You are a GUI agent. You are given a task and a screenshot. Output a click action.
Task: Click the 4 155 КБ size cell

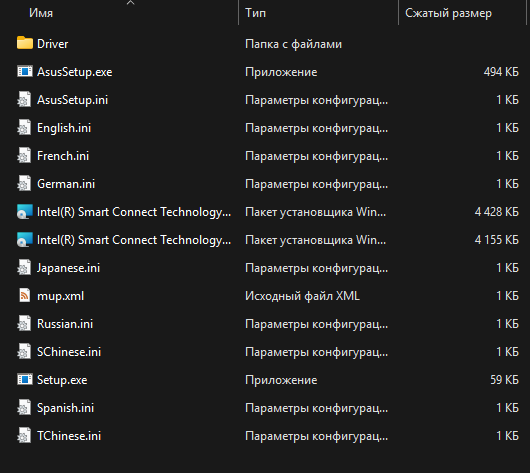coord(497,240)
